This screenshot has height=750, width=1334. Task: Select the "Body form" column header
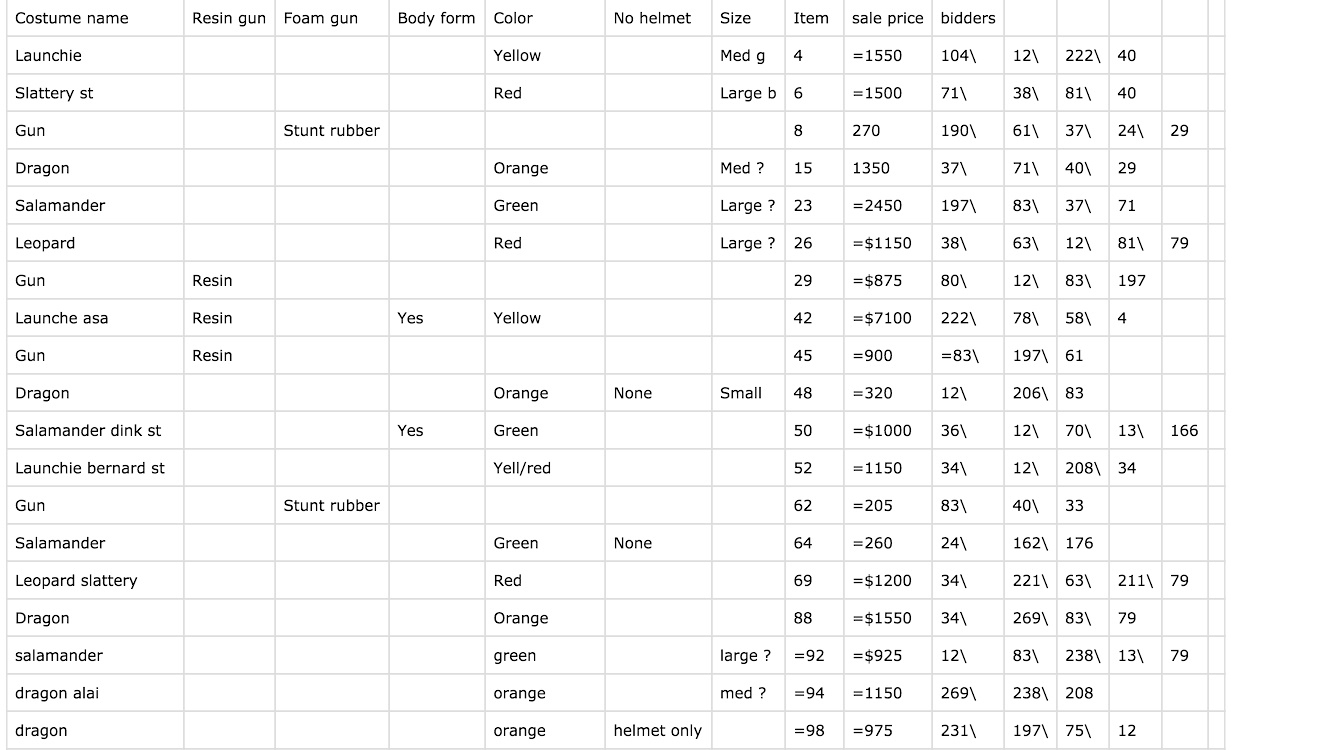(x=436, y=18)
